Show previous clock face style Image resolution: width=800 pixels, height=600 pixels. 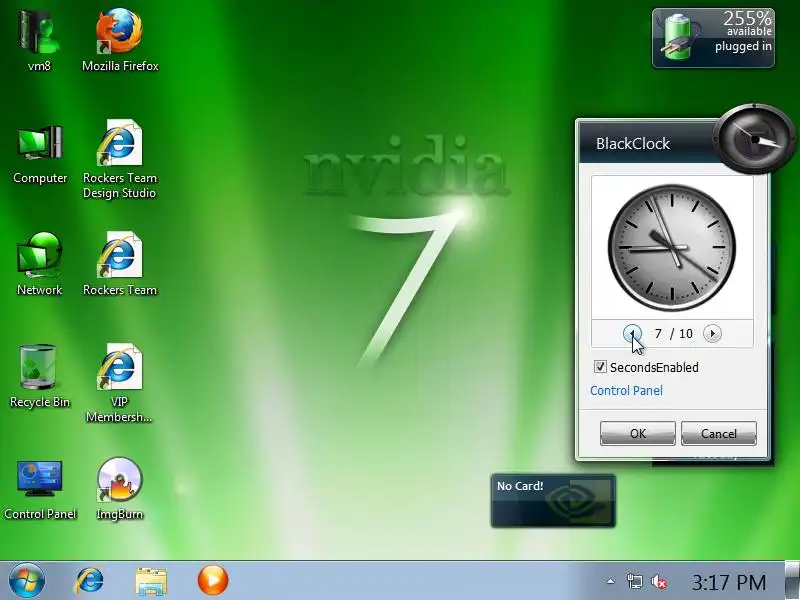coord(632,334)
